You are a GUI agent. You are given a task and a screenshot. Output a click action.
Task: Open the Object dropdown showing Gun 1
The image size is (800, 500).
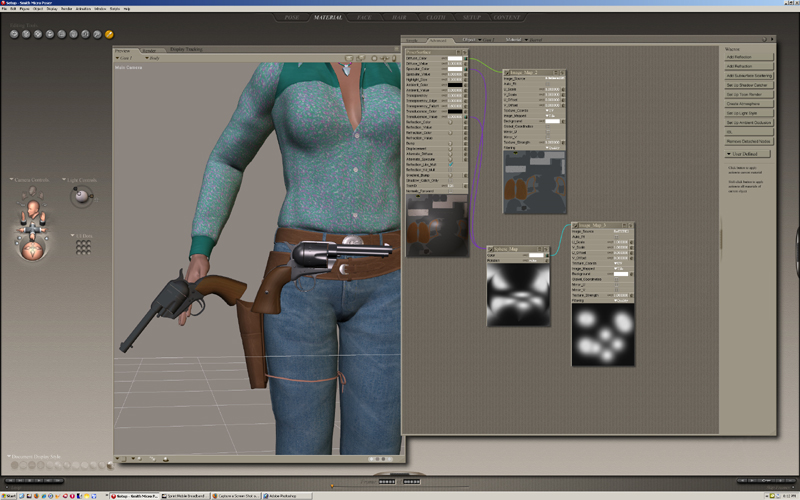click(486, 39)
